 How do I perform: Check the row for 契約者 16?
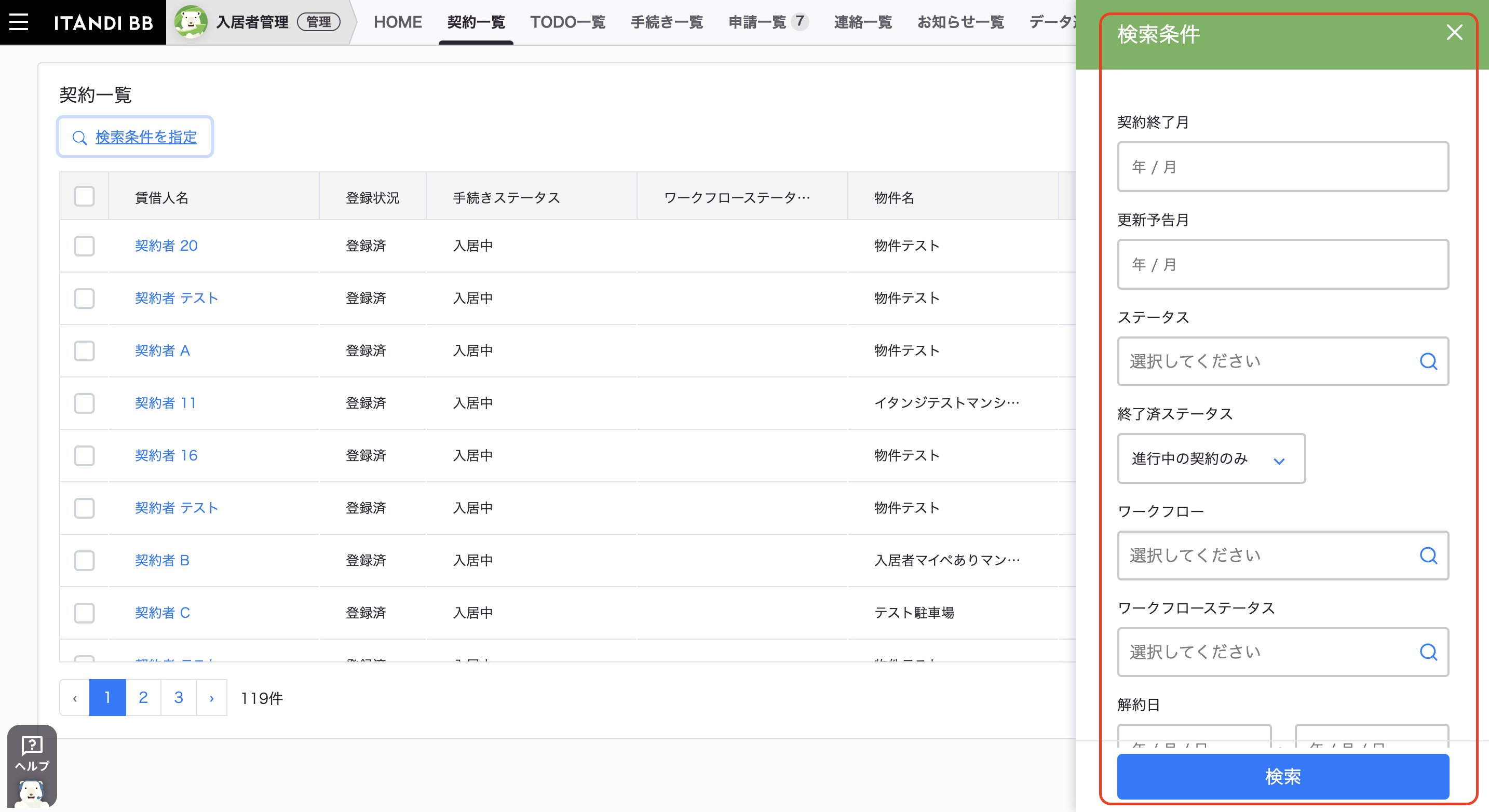tap(85, 455)
